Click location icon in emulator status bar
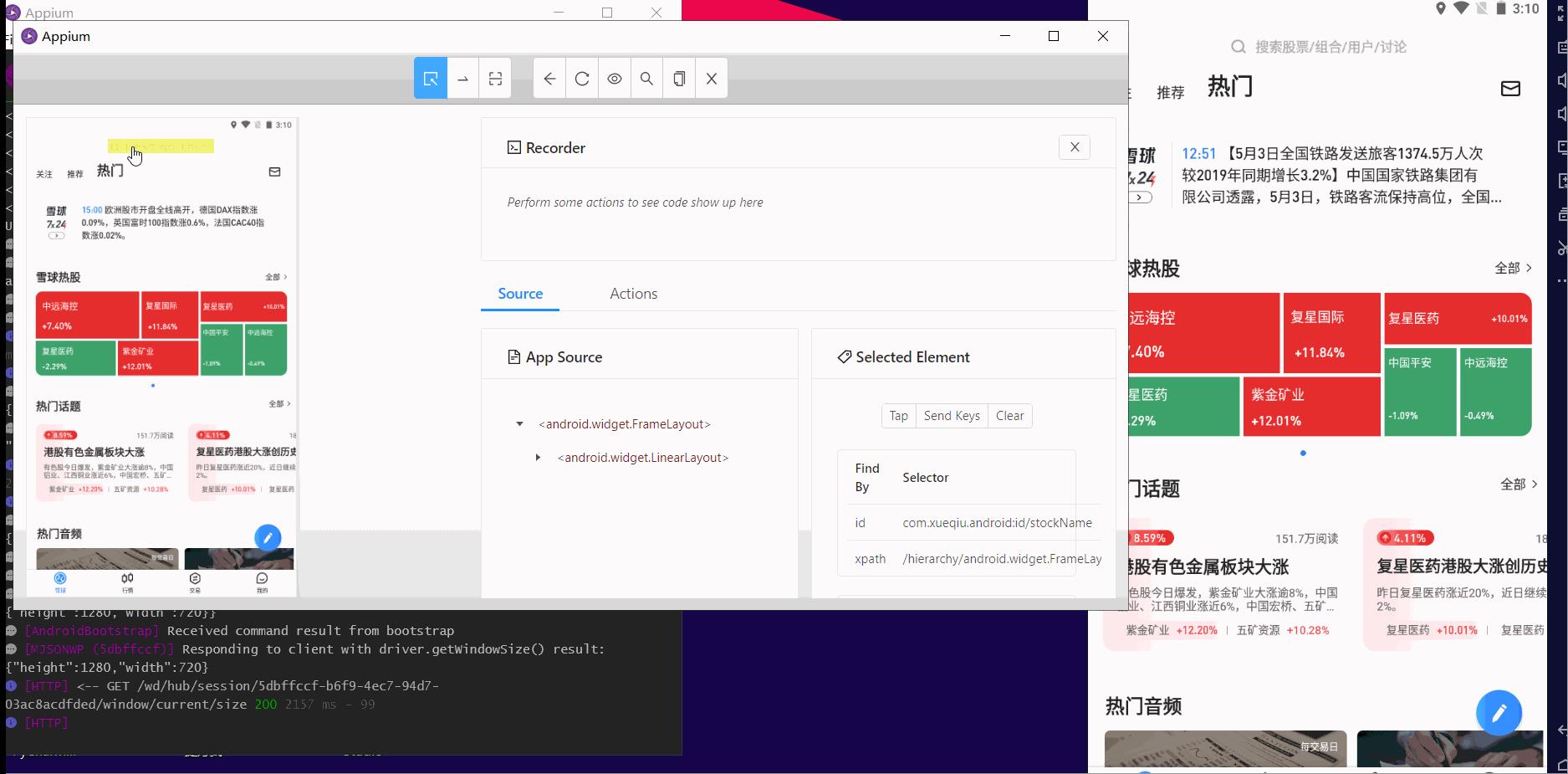The image size is (1568, 774). [1441, 8]
